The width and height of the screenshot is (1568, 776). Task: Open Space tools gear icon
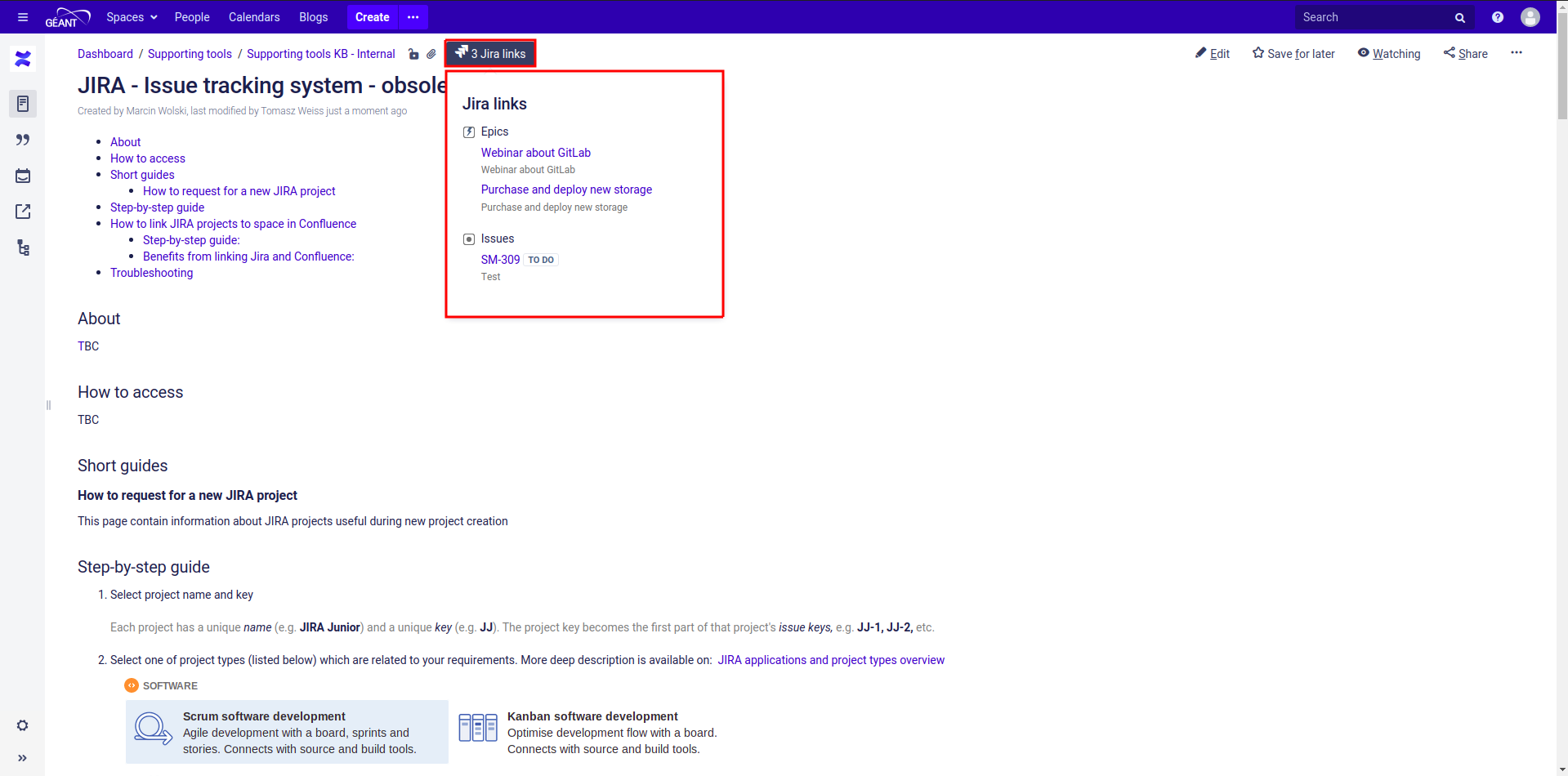coord(23,725)
